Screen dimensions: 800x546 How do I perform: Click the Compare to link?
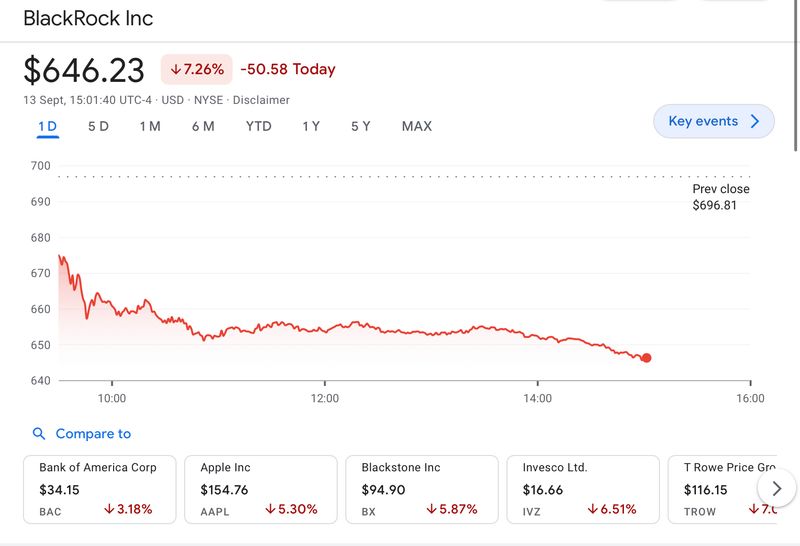point(93,434)
